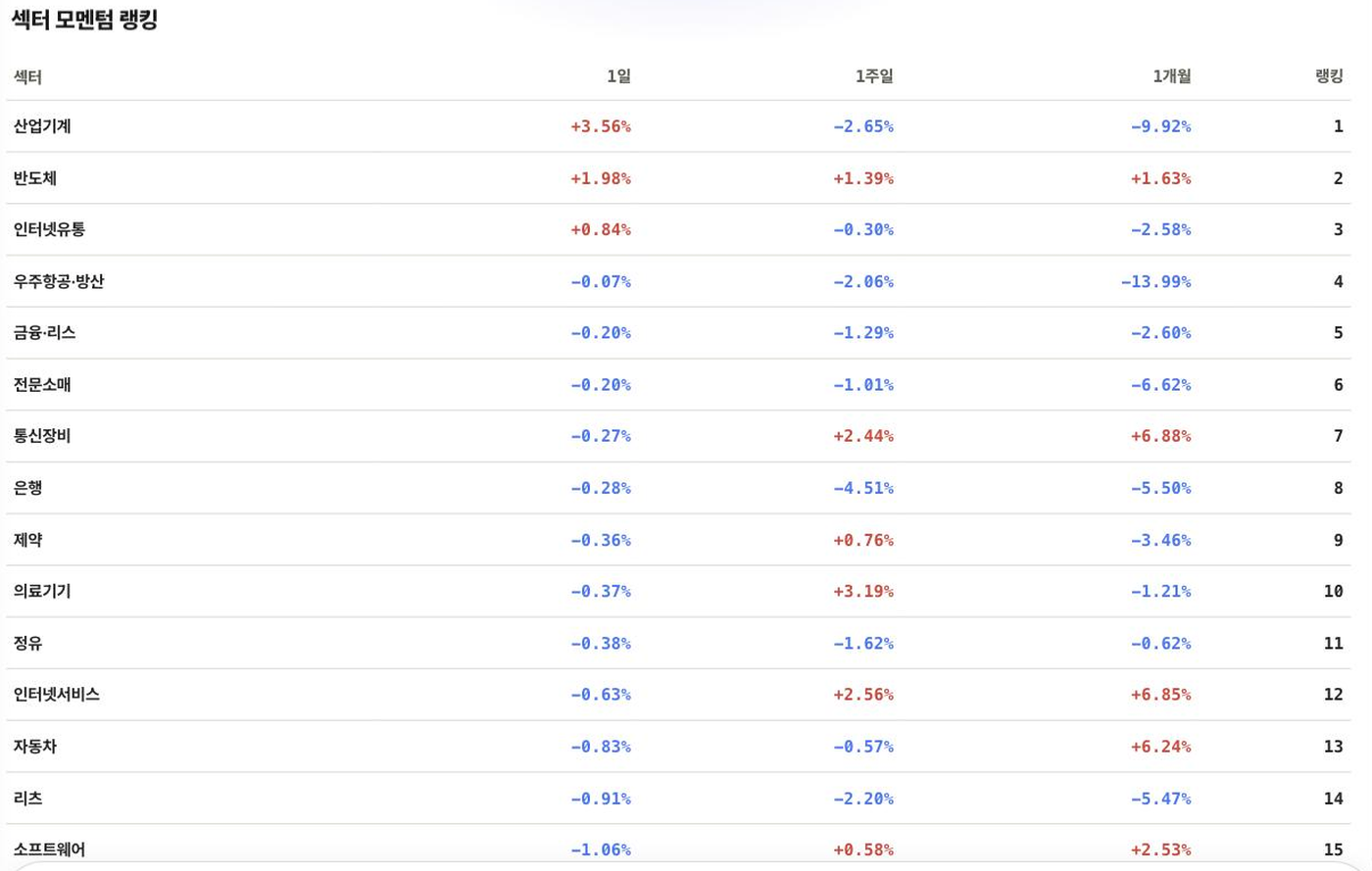
Task: Select the -9.92% one-month value
Action: [x=1161, y=126]
